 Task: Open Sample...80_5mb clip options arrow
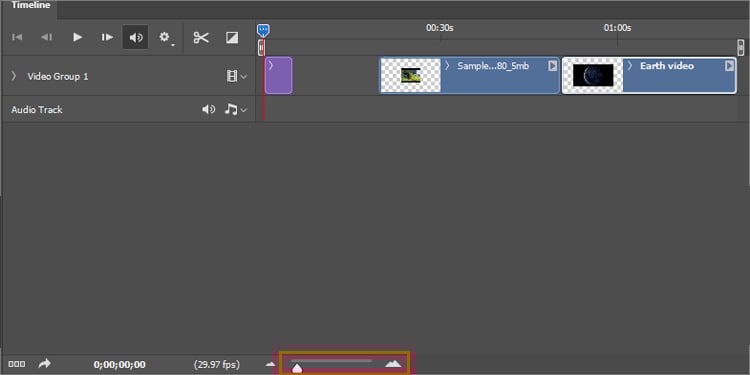(x=552, y=66)
